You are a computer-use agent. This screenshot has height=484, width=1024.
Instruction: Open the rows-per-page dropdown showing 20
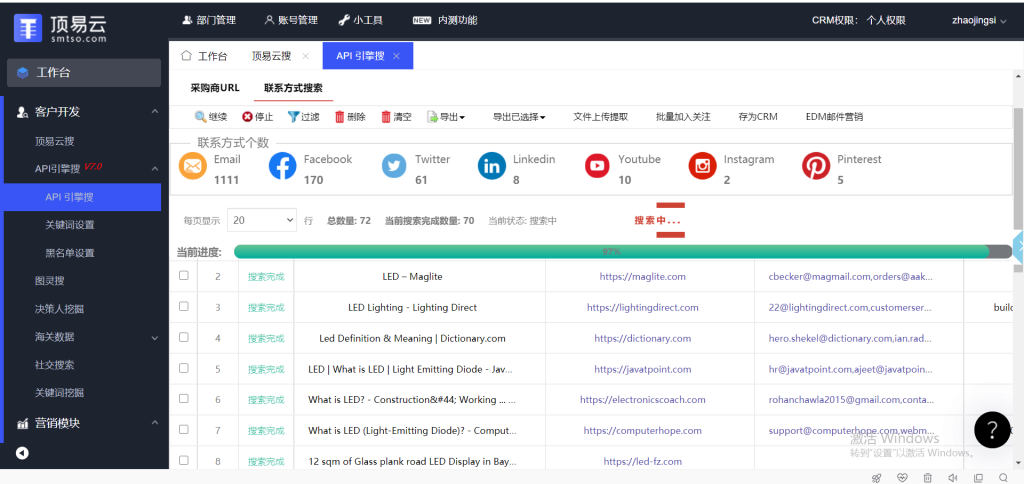262,220
